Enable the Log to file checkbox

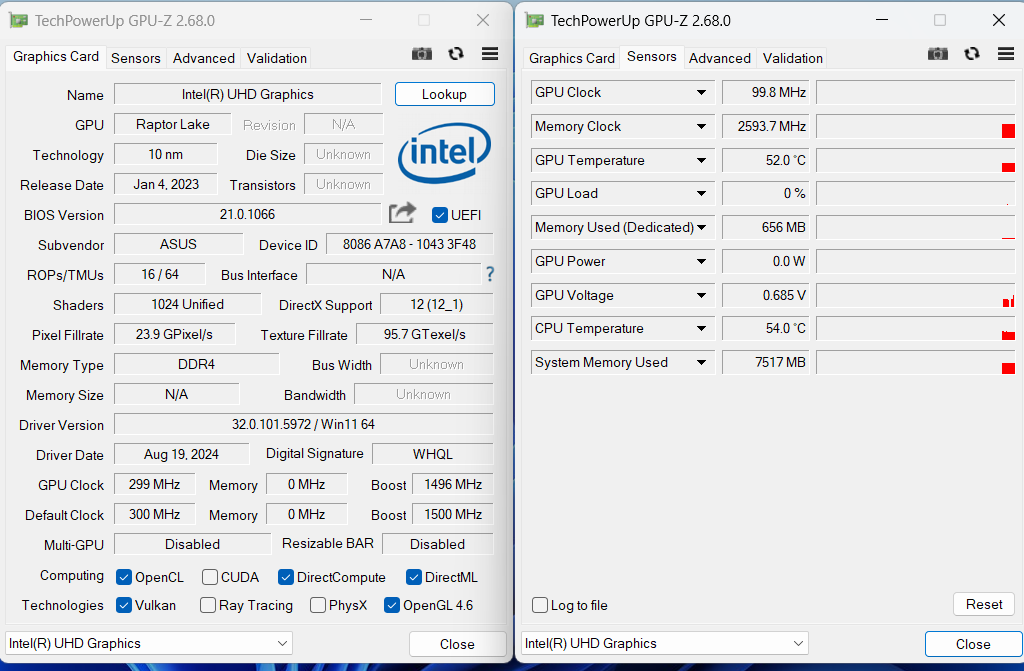[540, 605]
